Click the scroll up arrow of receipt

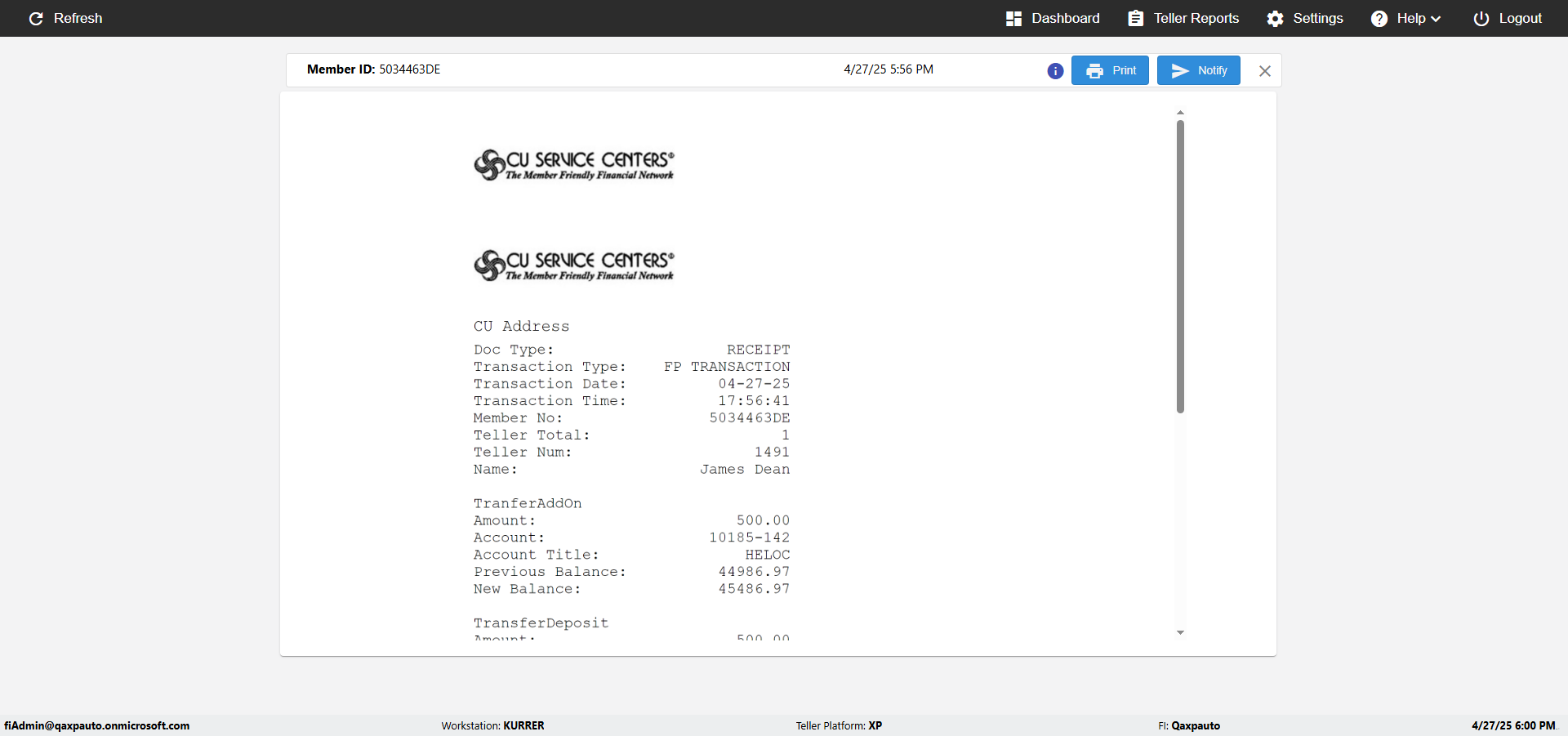1180,113
